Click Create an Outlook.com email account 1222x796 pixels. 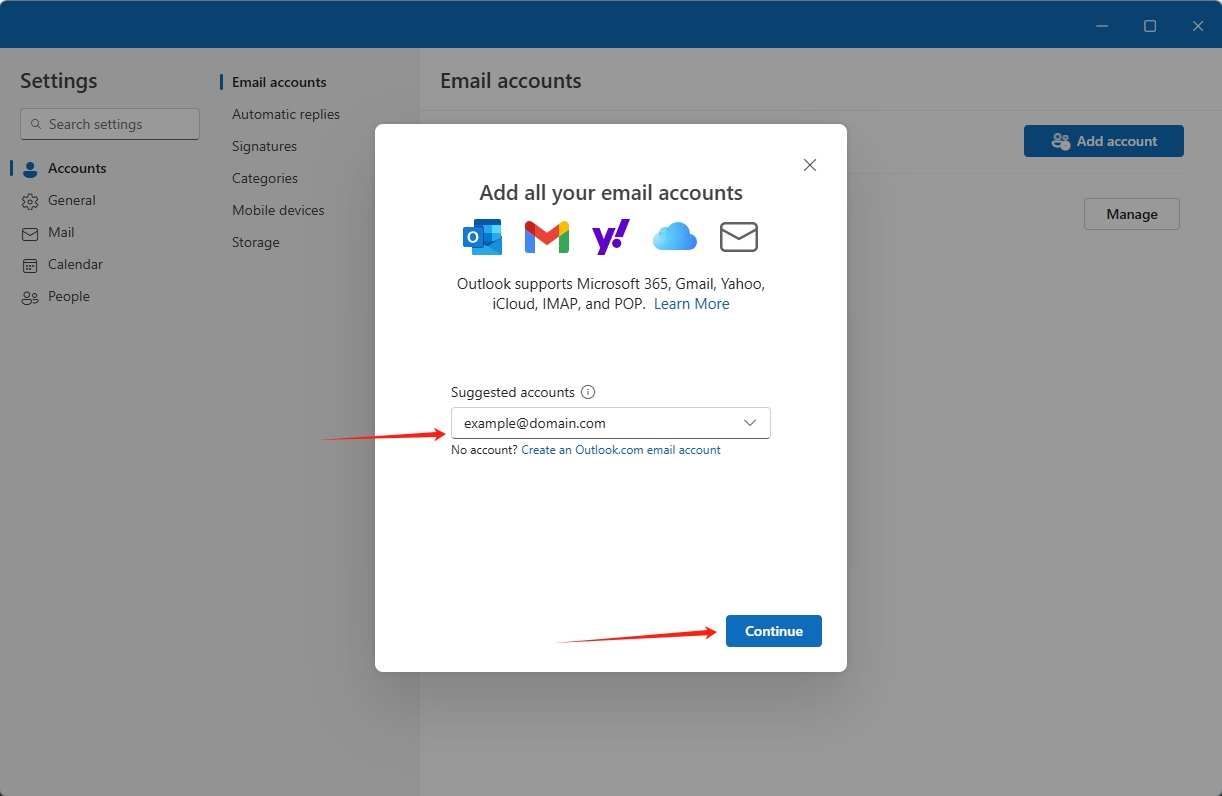pyautogui.click(x=621, y=449)
